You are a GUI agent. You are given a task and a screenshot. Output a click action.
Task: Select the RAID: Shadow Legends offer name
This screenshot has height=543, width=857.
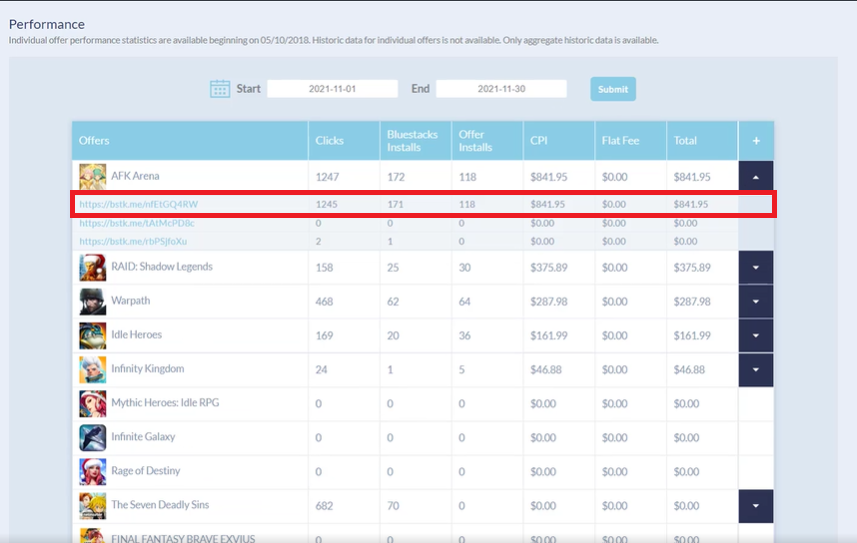coord(162,267)
